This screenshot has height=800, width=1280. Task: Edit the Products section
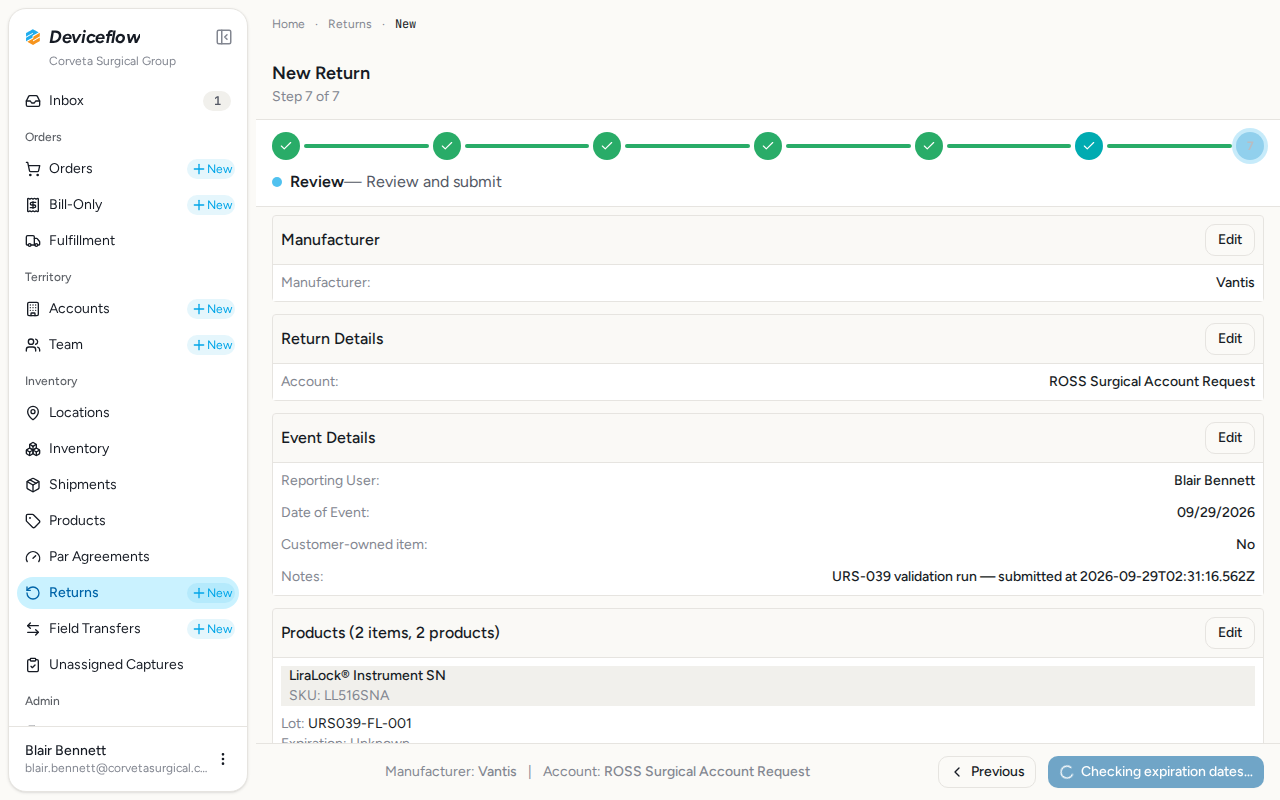point(1229,633)
